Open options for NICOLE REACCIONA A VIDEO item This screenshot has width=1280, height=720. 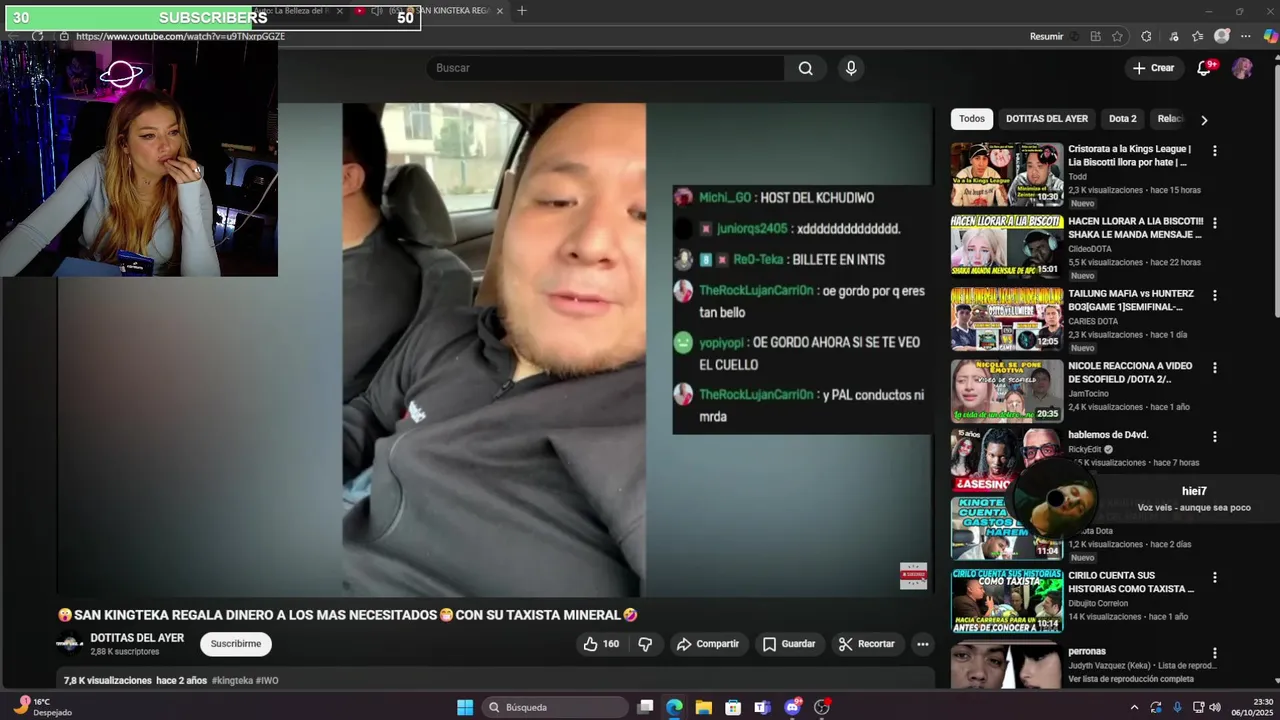1214,367
